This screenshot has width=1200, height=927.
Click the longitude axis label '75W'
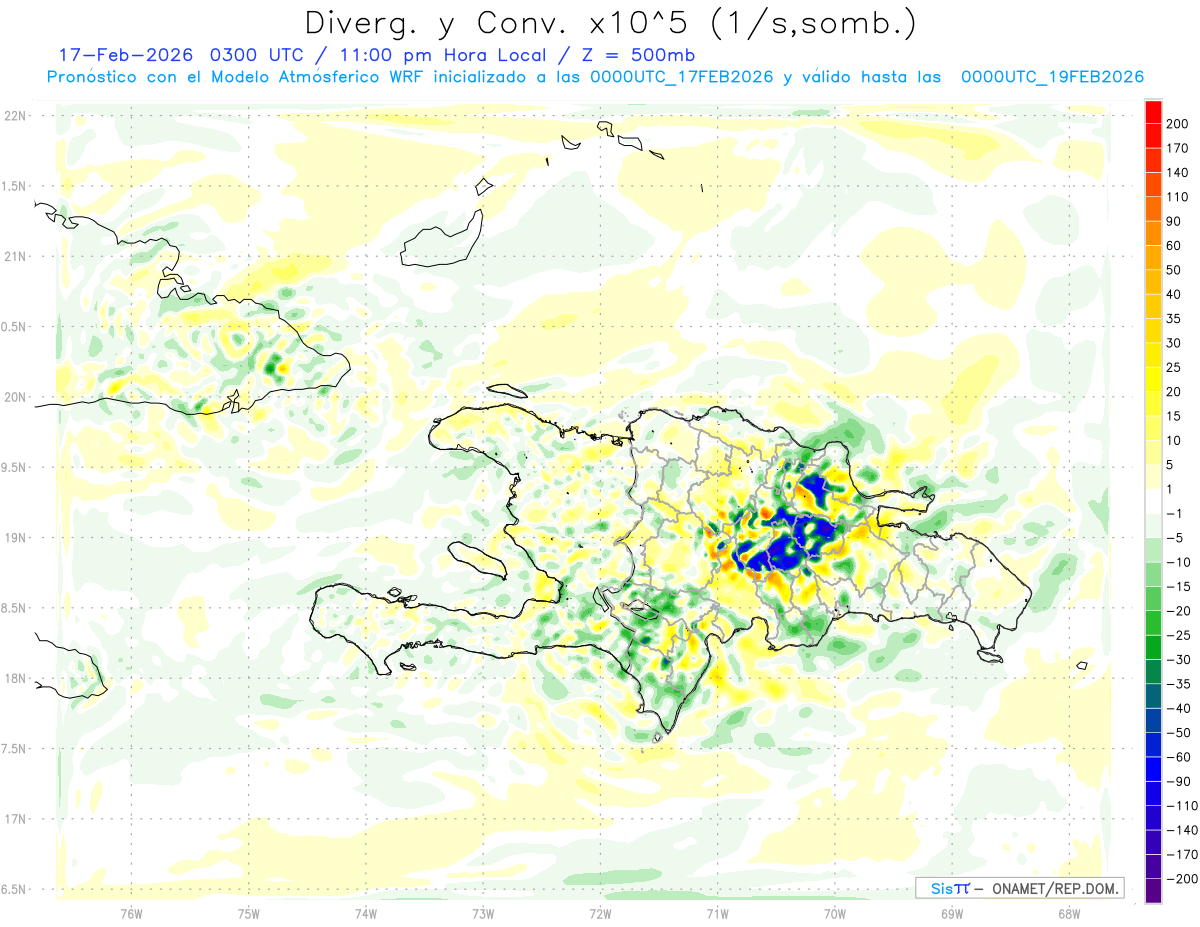[248, 913]
